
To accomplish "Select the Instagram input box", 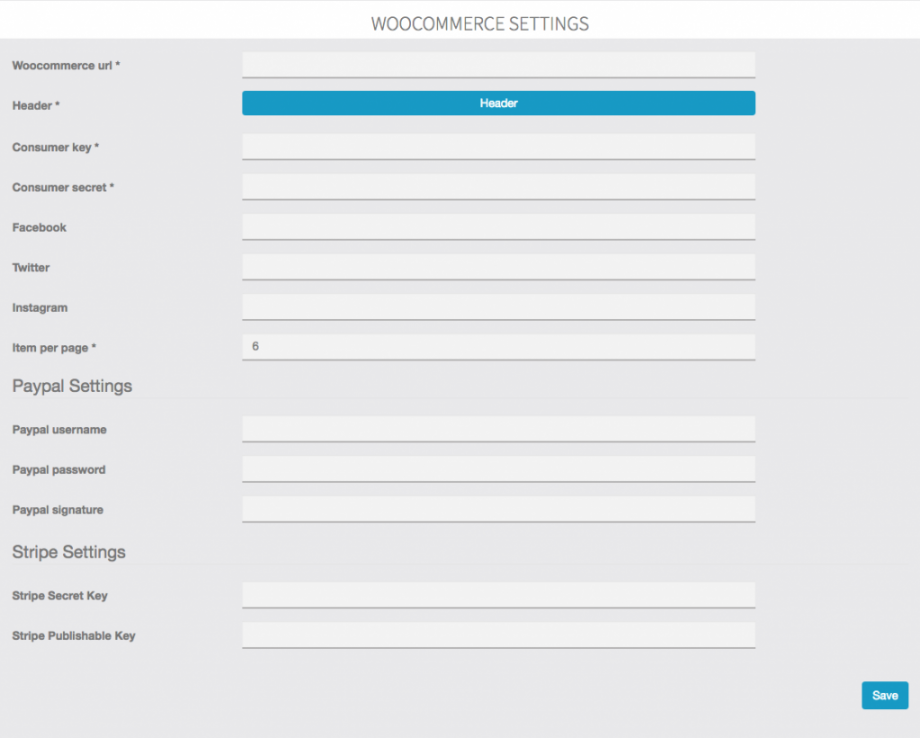I will (498, 307).
